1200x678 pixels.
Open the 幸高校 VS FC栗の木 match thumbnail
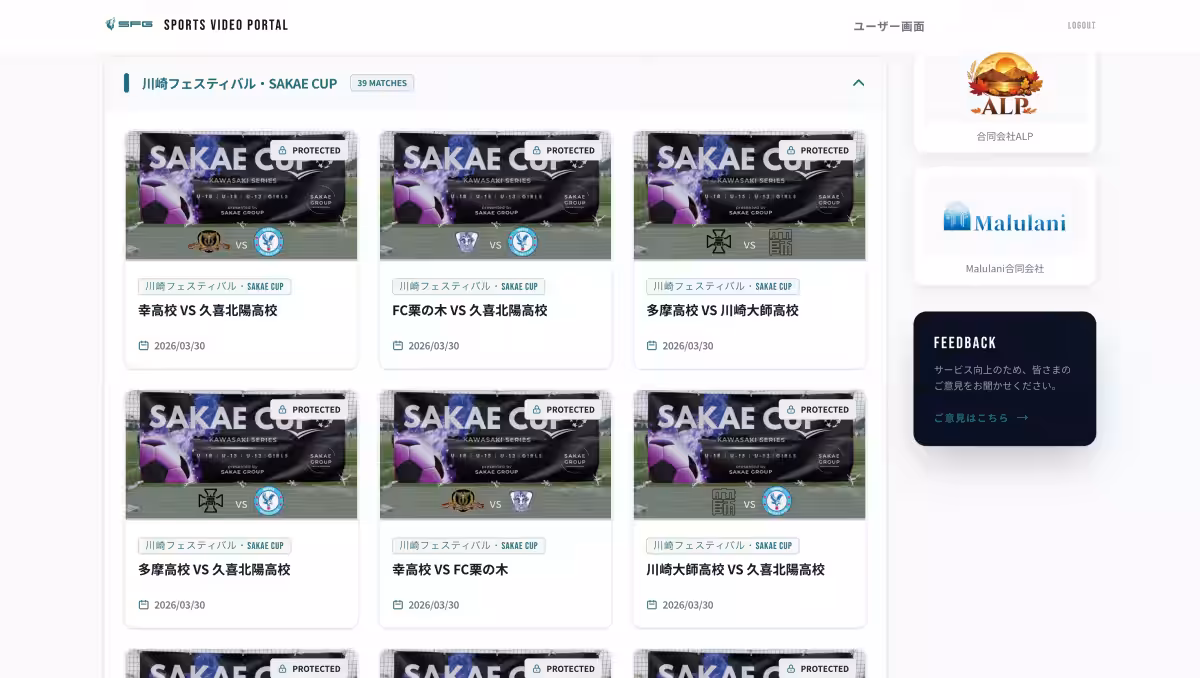pos(495,454)
